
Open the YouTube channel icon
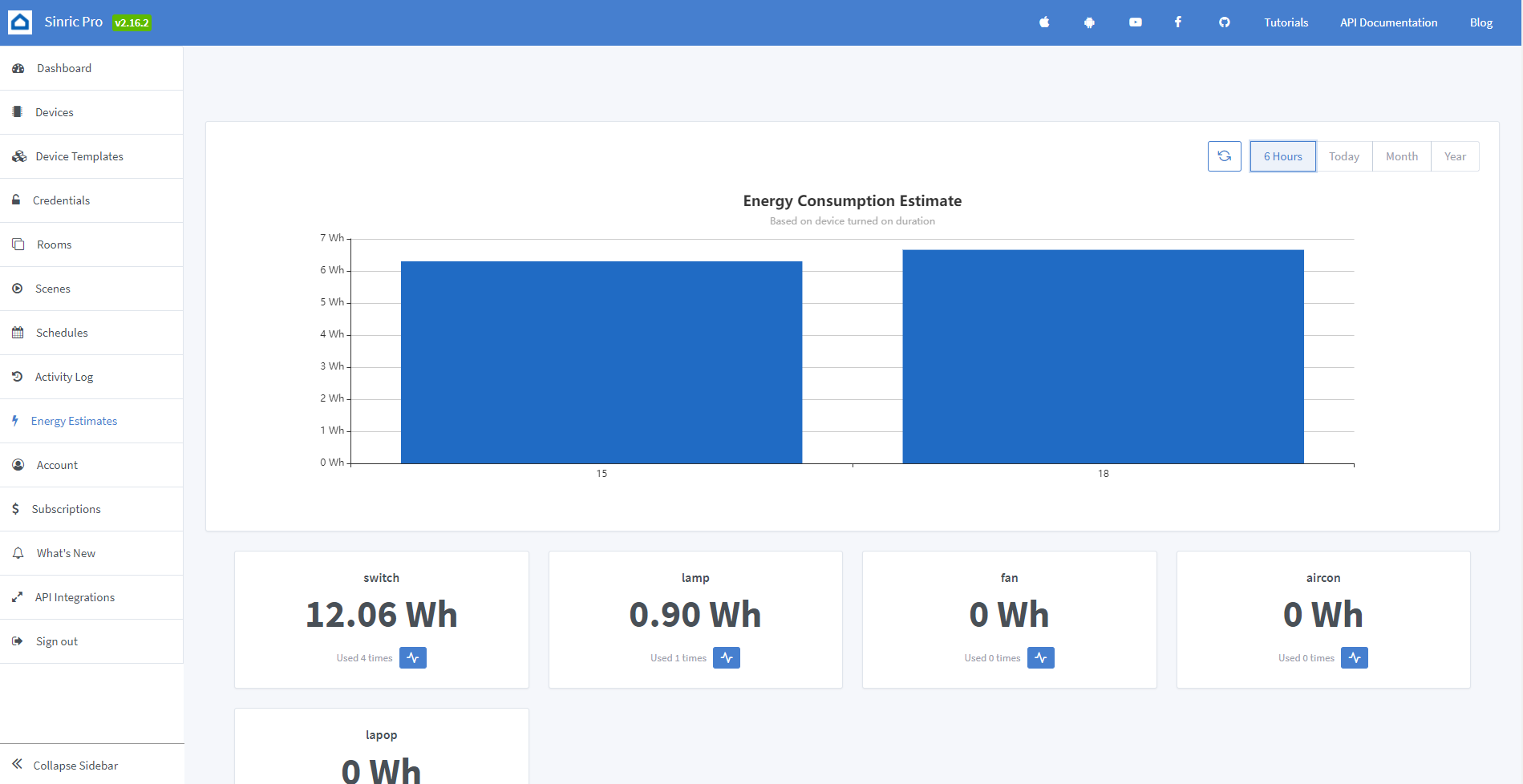point(1135,22)
